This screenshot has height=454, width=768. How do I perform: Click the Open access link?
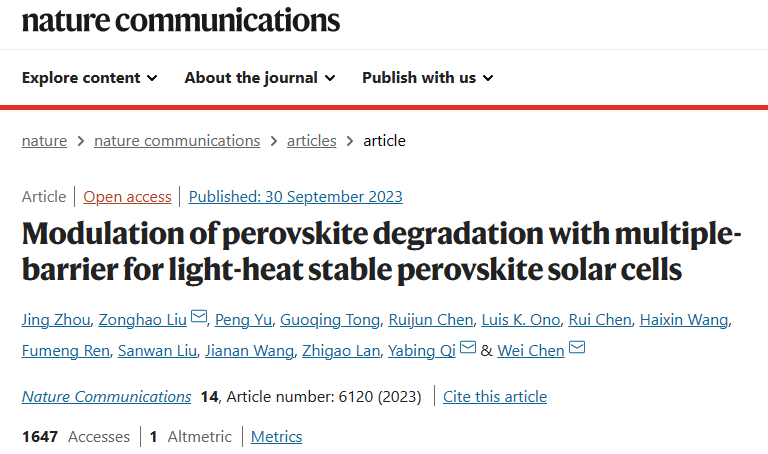pos(127,197)
